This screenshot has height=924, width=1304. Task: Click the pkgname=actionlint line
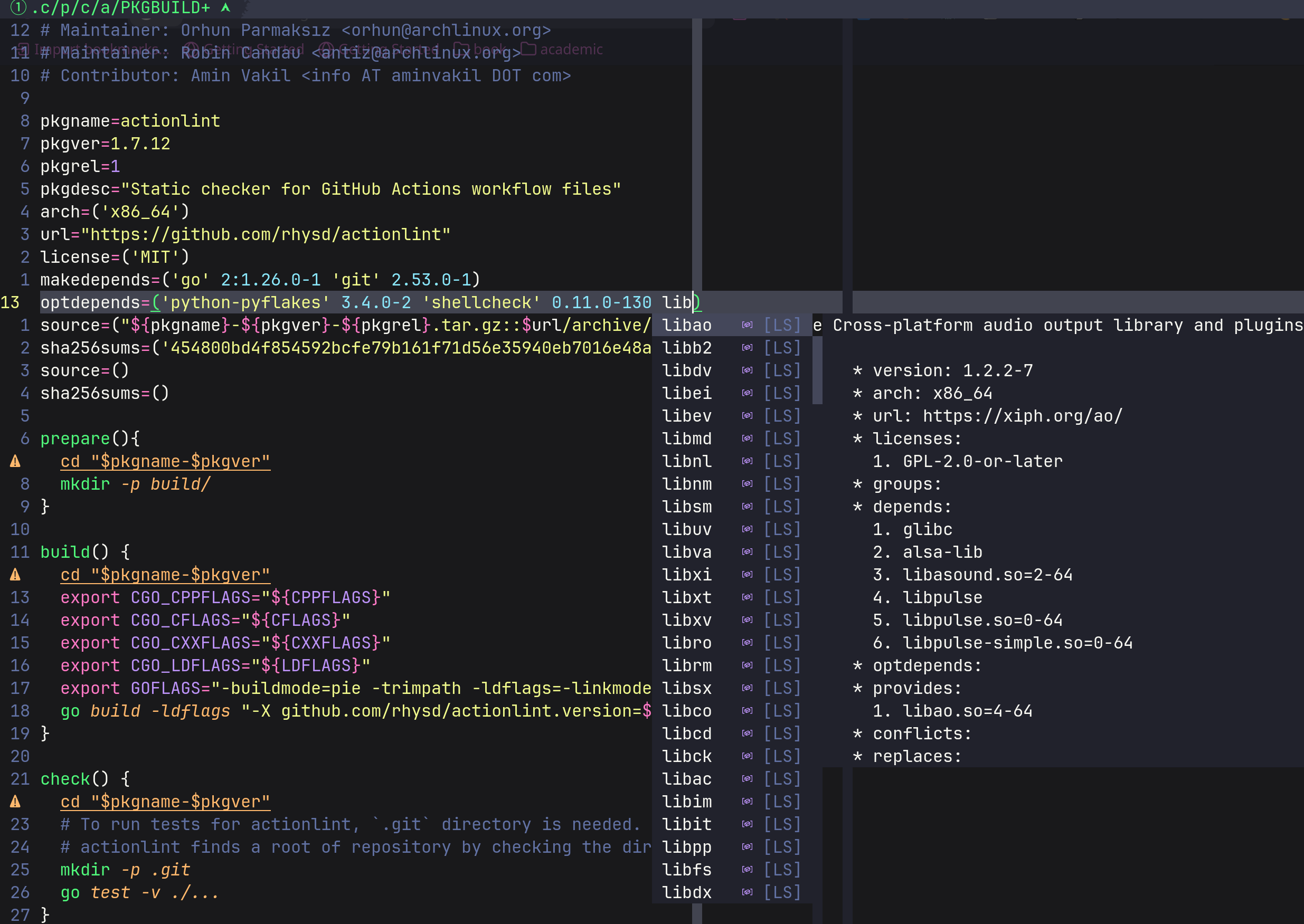(x=130, y=121)
